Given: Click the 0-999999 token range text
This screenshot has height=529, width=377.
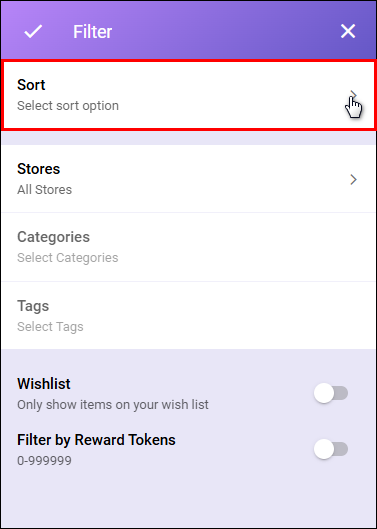Looking at the screenshot, I should pyautogui.click(x=44, y=461).
